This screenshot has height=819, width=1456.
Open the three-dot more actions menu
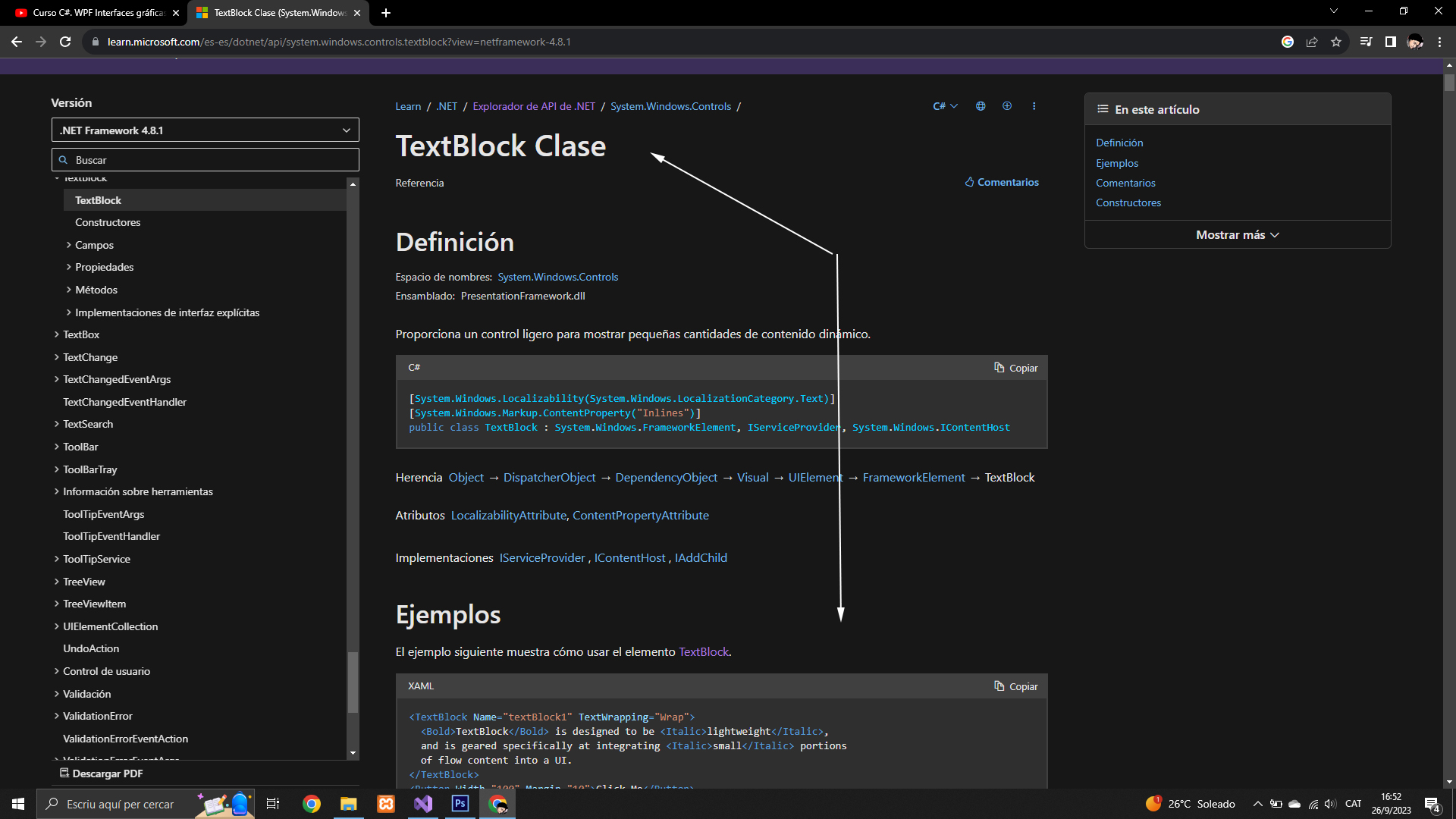(x=1034, y=106)
